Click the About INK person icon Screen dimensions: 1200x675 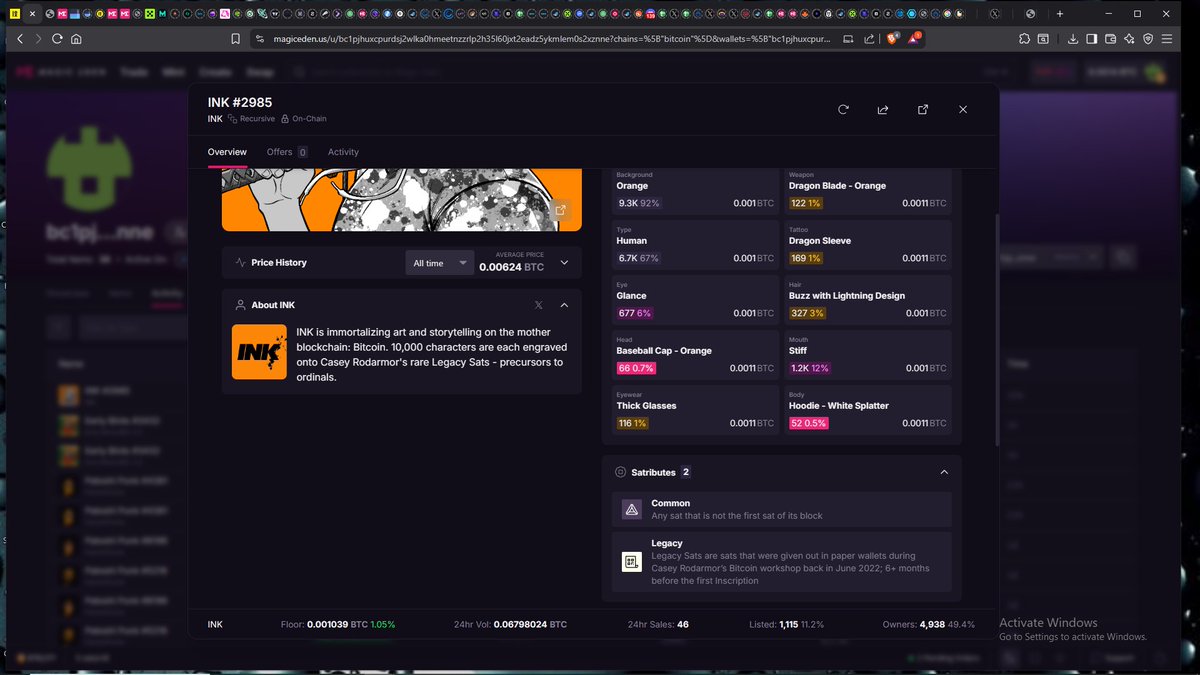pyautogui.click(x=240, y=305)
